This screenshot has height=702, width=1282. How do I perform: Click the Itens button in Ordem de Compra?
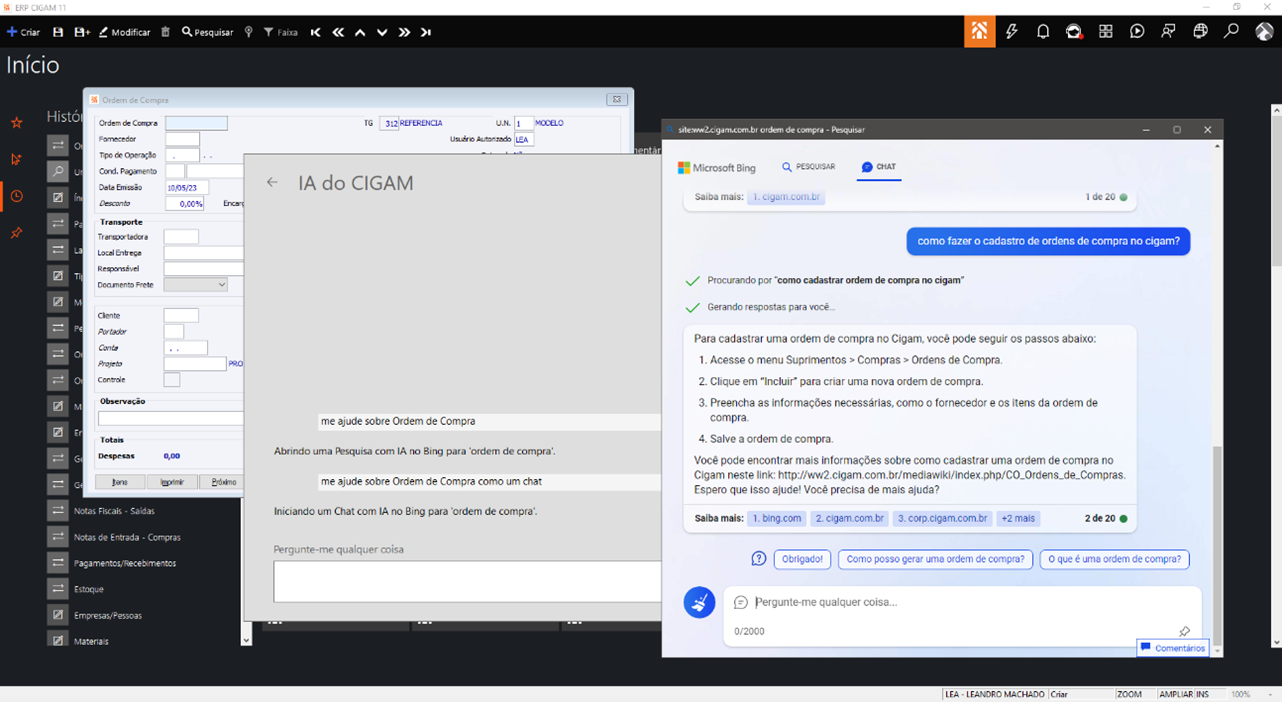point(120,482)
